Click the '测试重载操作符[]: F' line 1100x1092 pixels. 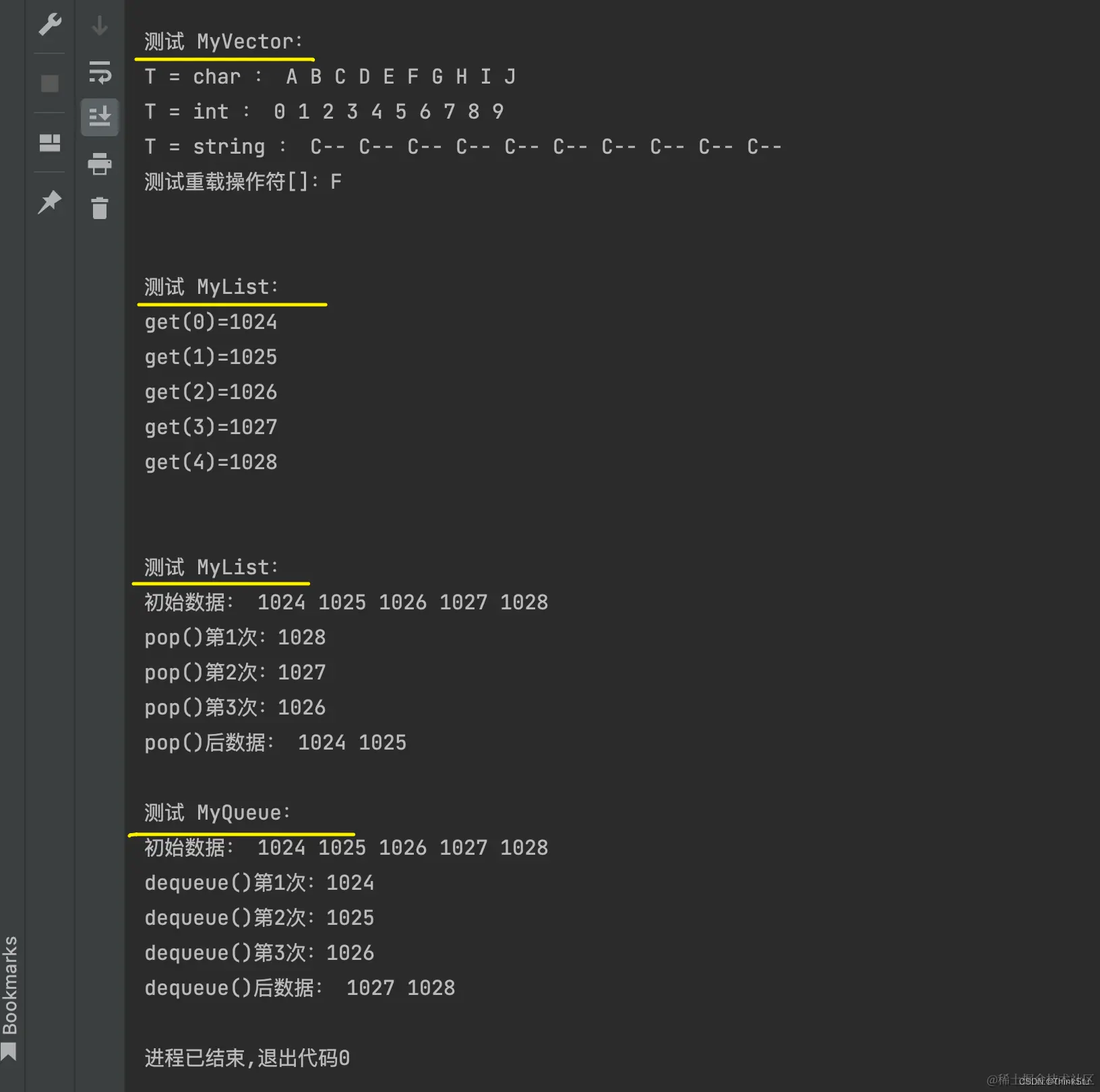[x=243, y=182]
